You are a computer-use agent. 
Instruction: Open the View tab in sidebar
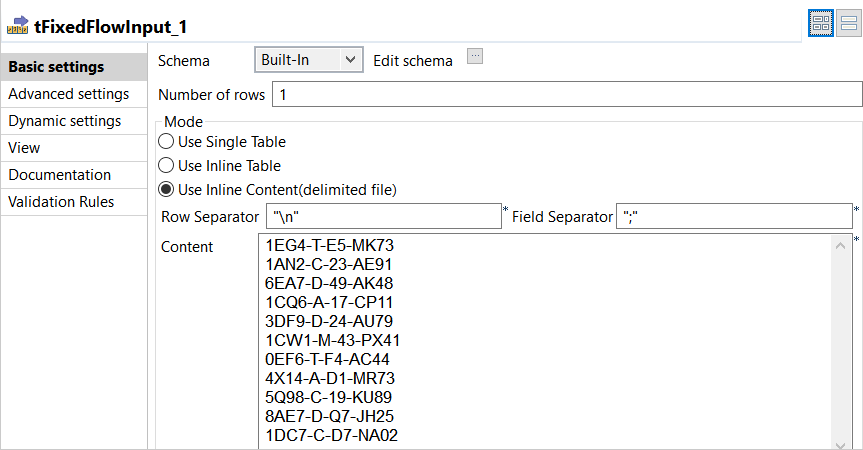[24, 148]
